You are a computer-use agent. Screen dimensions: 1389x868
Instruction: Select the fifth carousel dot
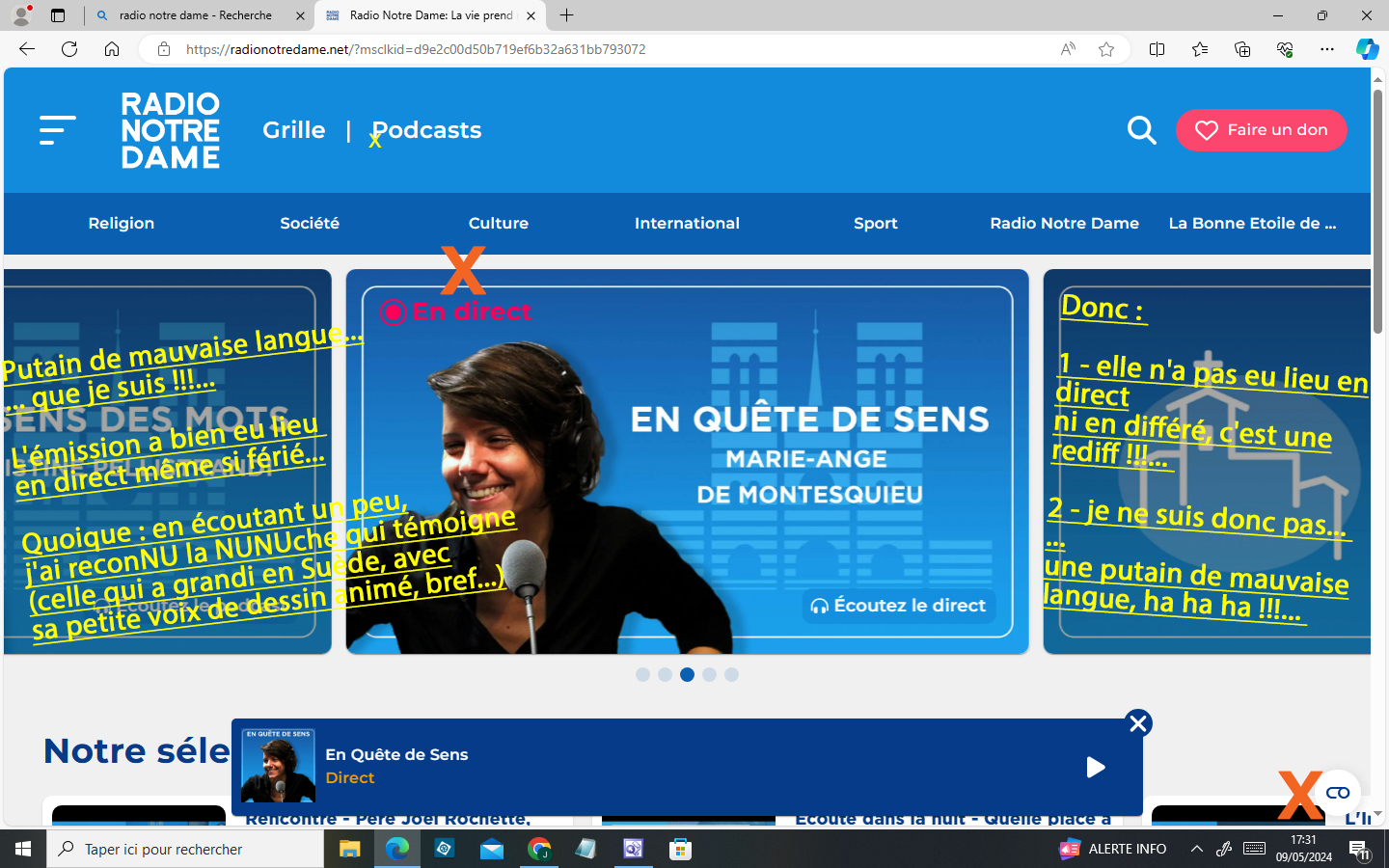(731, 675)
